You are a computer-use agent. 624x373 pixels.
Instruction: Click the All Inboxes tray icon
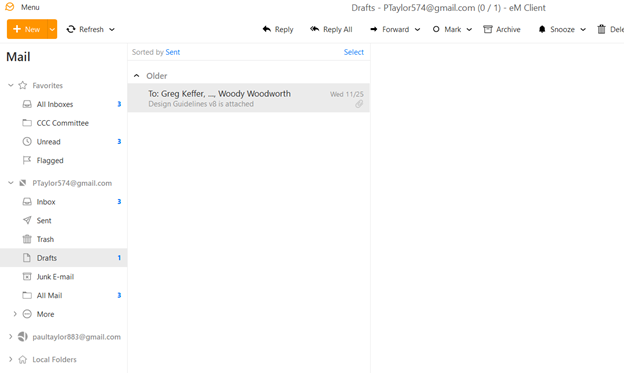point(27,104)
